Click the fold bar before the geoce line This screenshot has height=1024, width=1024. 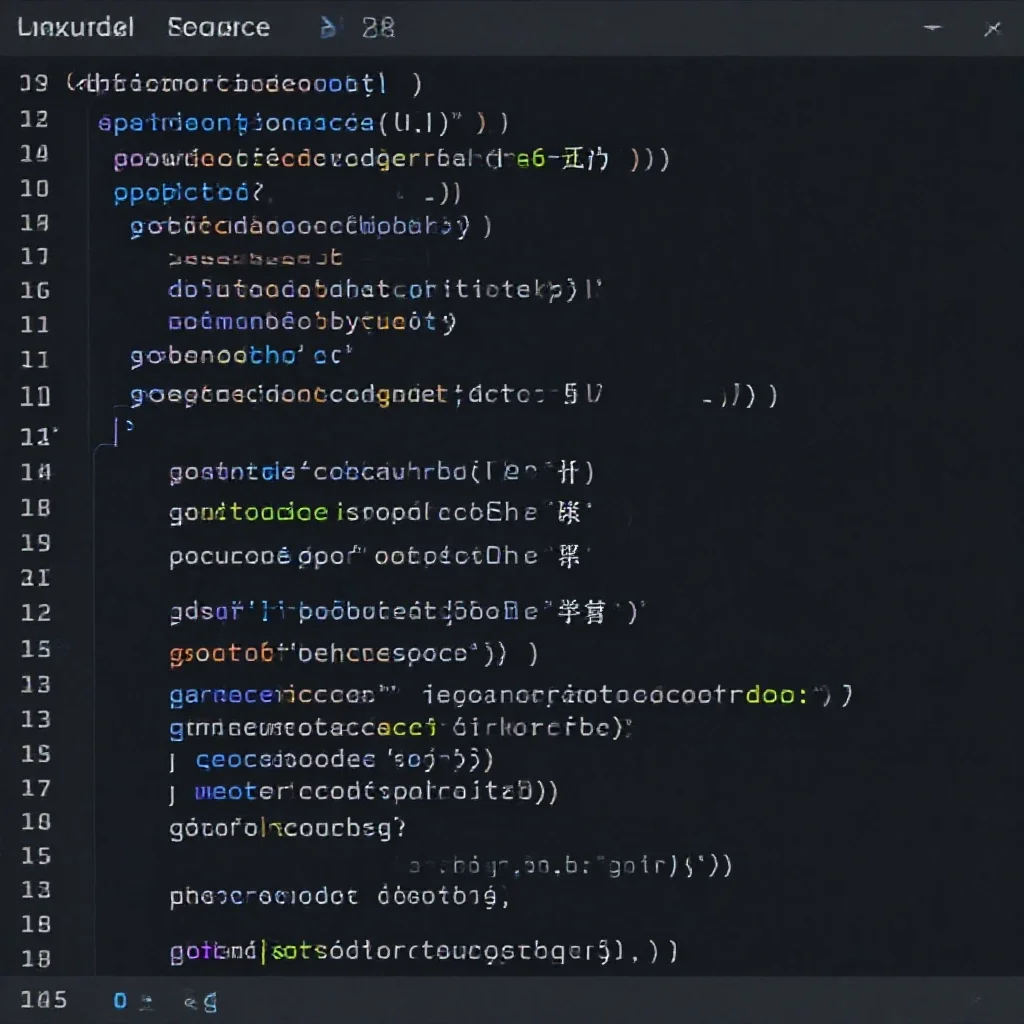point(172,761)
